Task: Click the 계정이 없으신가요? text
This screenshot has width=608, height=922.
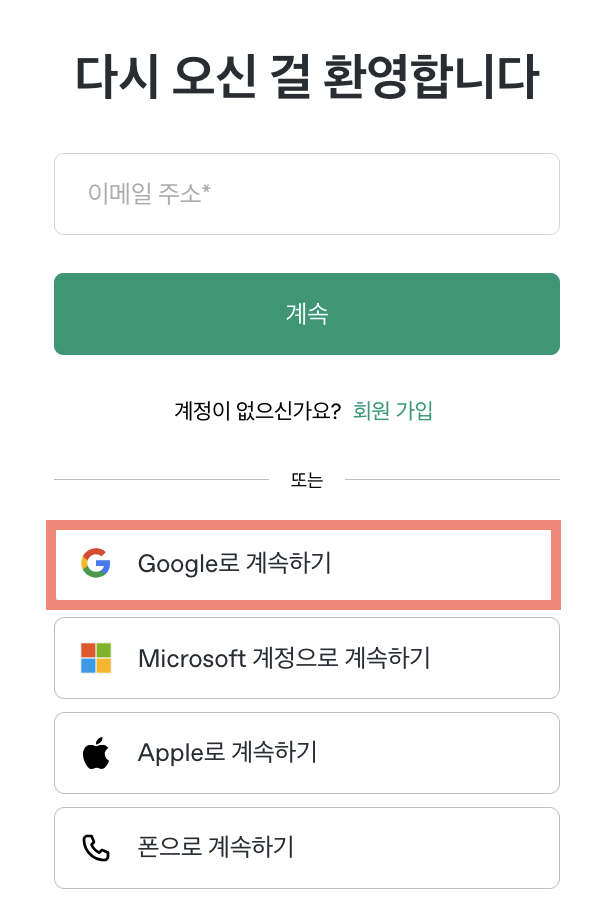Action: (258, 410)
